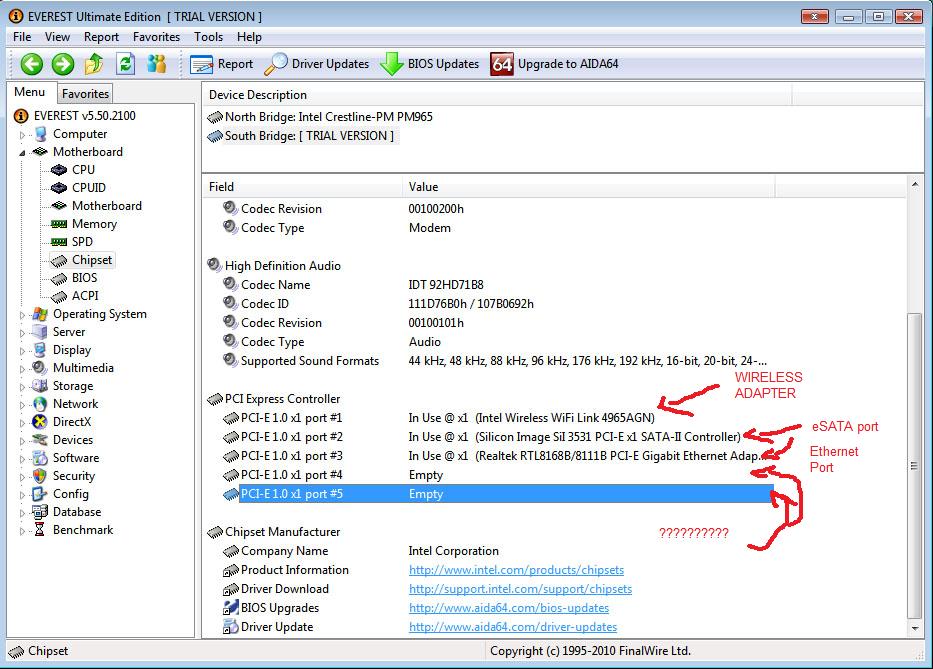Click Database tree icon
The image size is (933, 669).
(x=40, y=512)
